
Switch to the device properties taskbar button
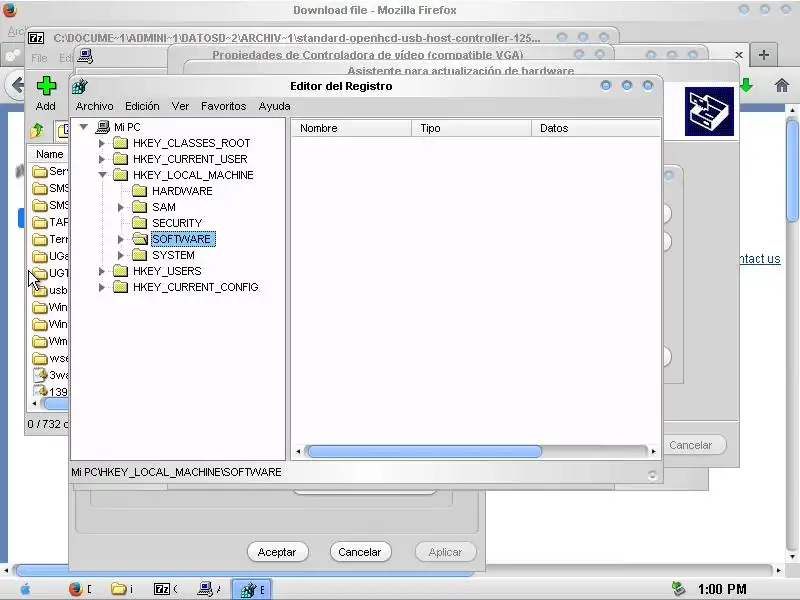click(209, 589)
